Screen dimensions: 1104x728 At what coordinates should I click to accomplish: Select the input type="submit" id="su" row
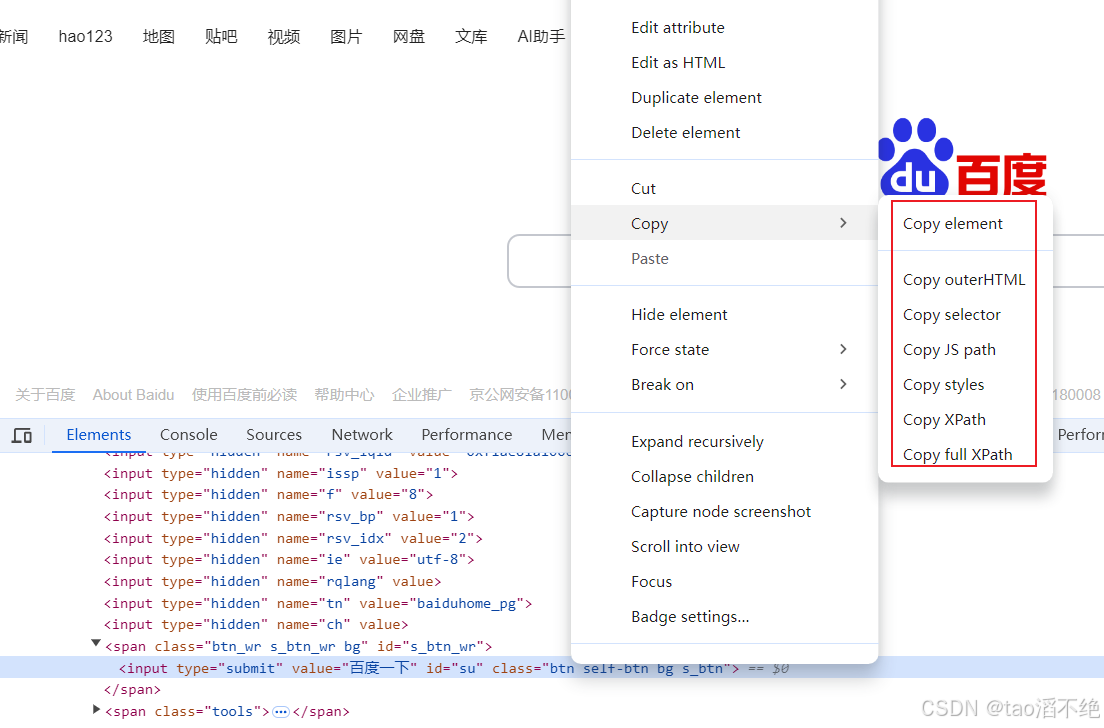pyautogui.click(x=552, y=667)
